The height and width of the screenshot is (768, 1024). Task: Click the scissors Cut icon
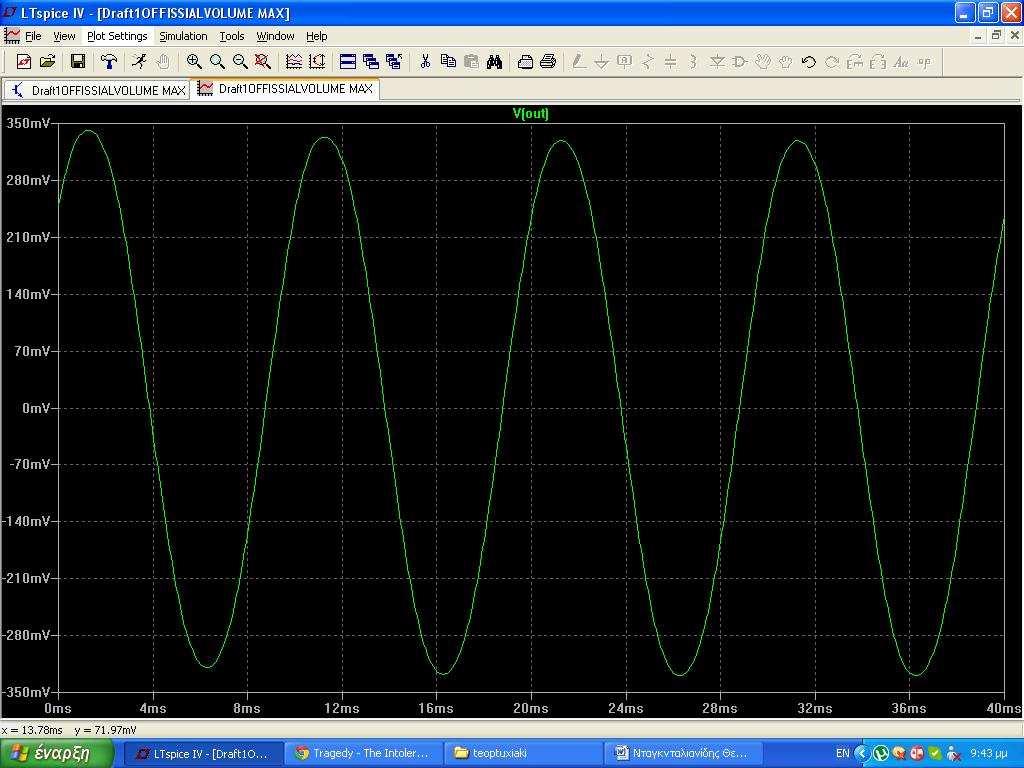pos(425,62)
